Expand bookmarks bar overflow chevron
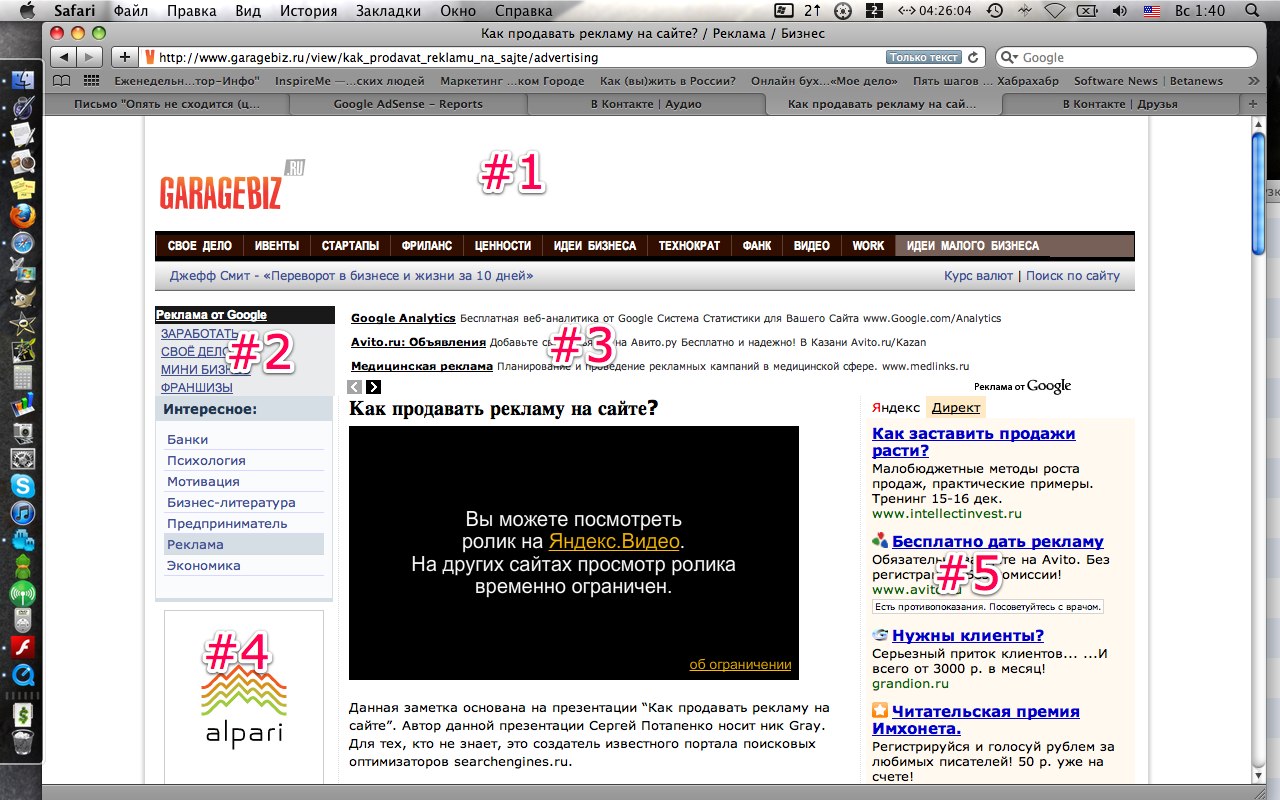 click(x=1253, y=81)
